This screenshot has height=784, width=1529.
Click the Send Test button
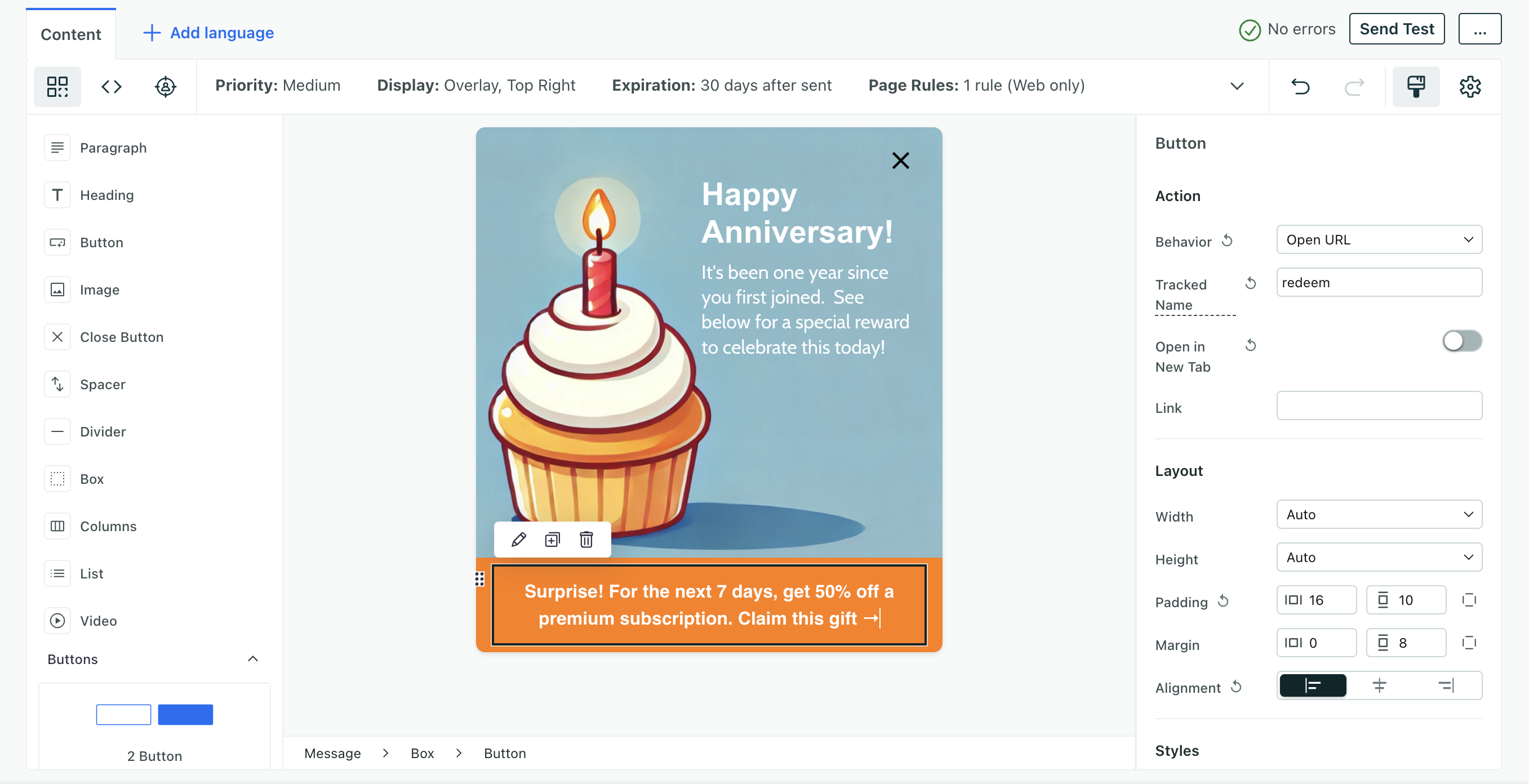(1396, 28)
